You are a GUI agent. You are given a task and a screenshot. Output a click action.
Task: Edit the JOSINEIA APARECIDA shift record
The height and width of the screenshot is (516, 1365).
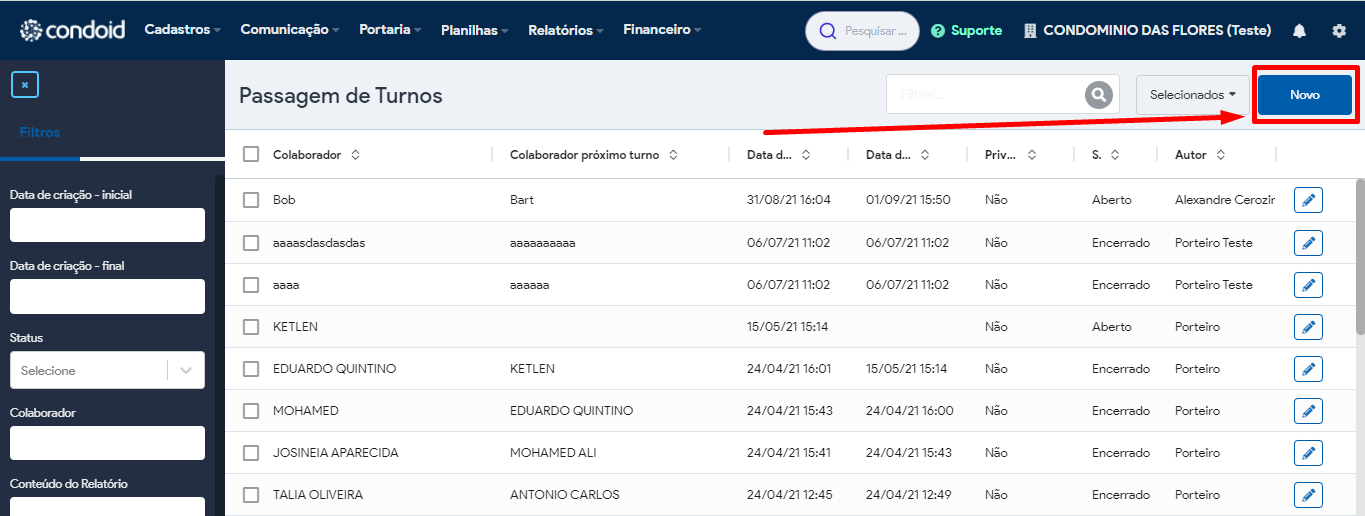pyautogui.click(x=1308, y=453)
